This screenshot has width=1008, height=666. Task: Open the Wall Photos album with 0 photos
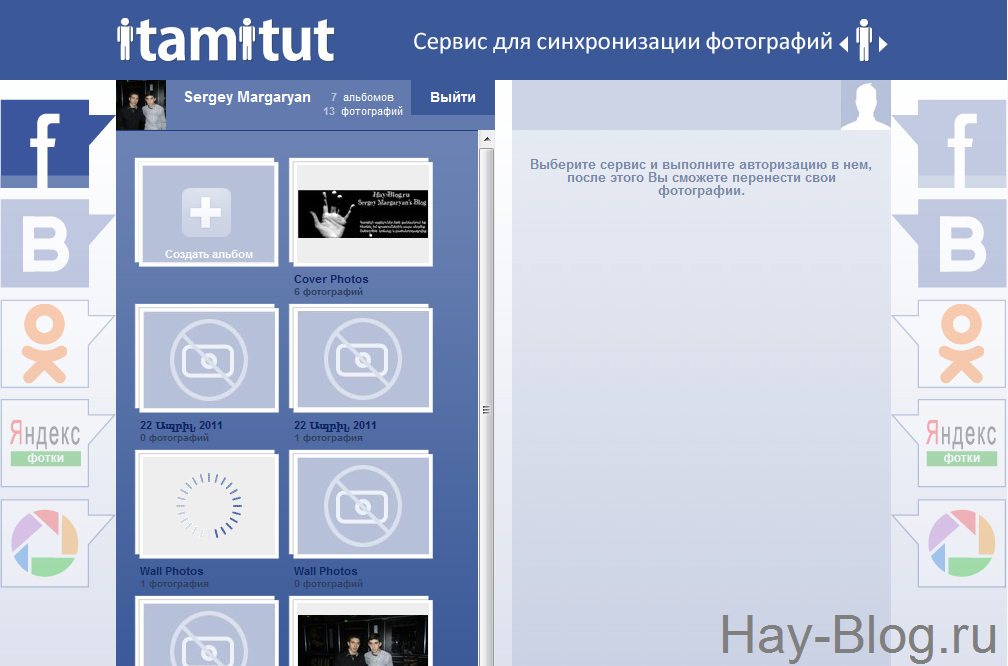(x=363, y=506)
